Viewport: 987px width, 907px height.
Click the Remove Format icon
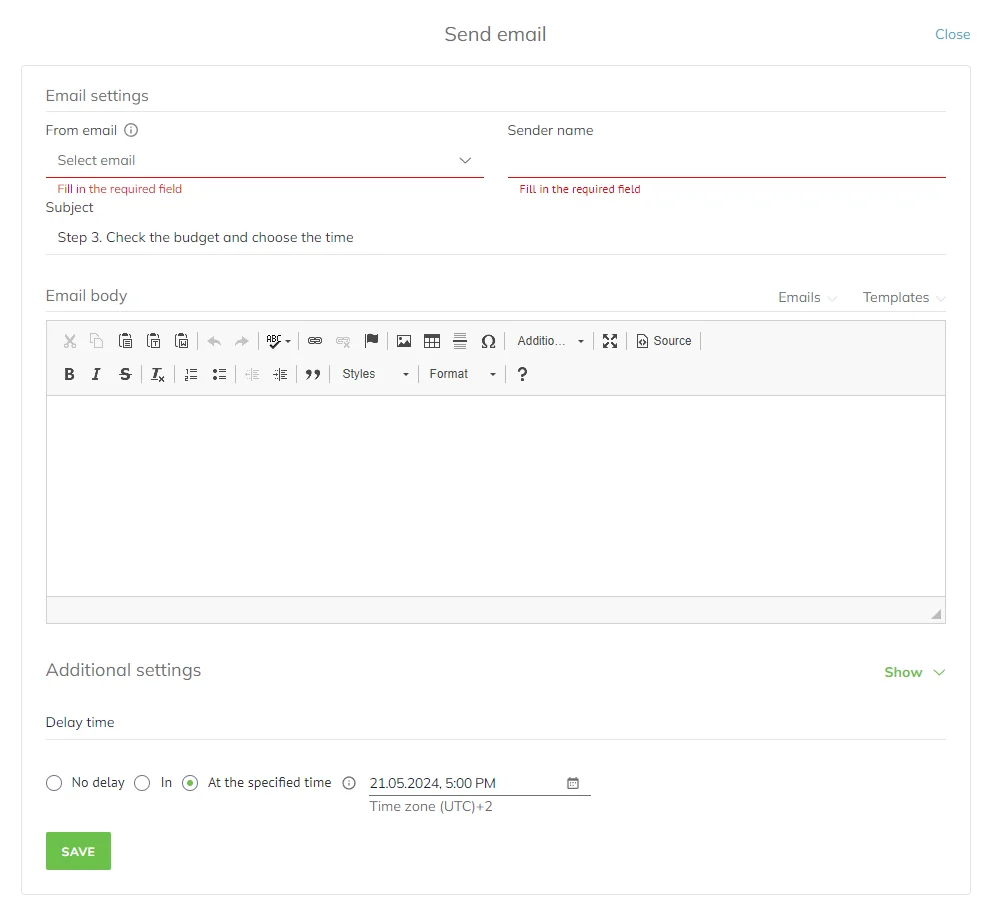click(x=157, y=375)
